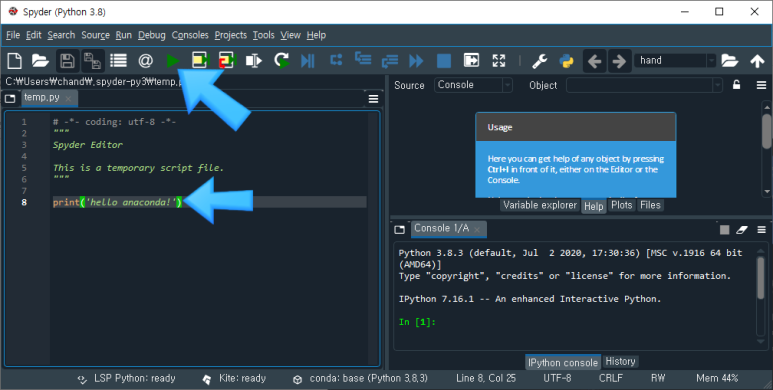This screenshot has width=773, height=390.
Task: Click Kite: ready status entry
Action: [x=234, y=379]
